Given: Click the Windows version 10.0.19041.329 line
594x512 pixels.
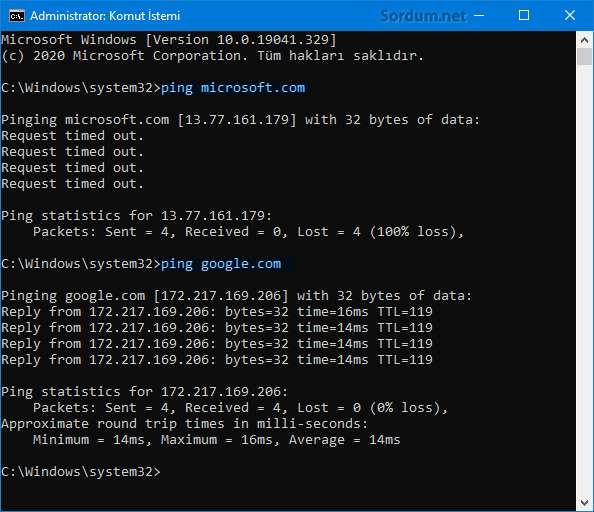Looking at the screenshot, I should pyautogui.click(x=169, y=40).
